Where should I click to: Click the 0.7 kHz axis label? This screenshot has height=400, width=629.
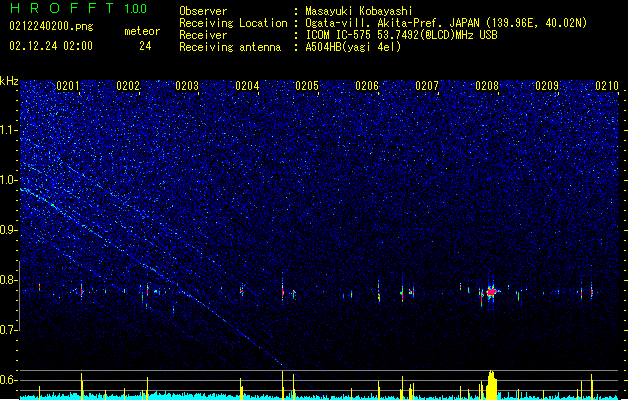[x=9, y=330]
